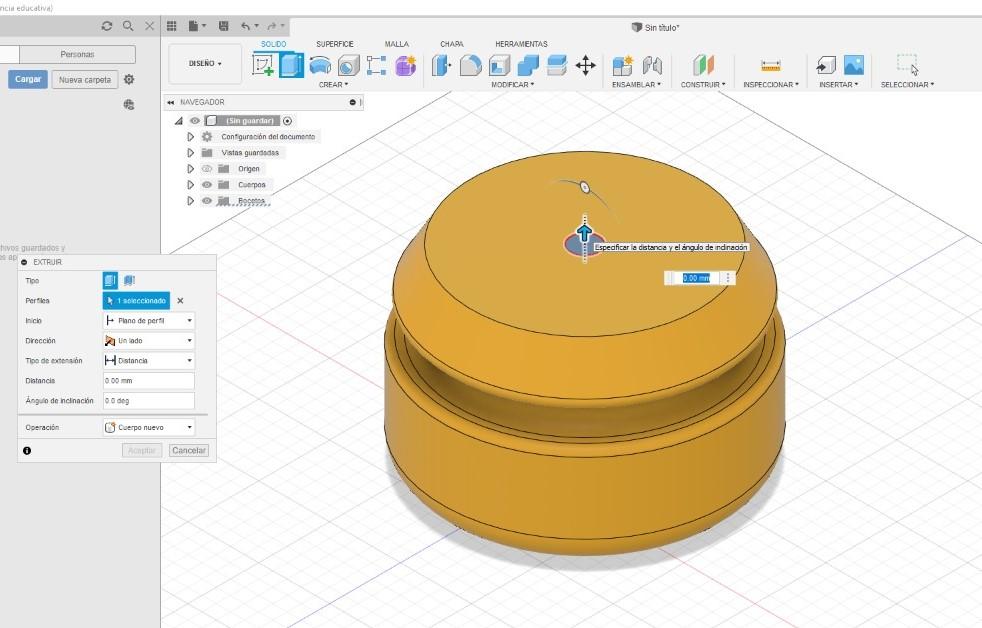The height and width of the screenshot is (628, 982).
Task: Open the File menu dropdown
Action: [197, 26]
